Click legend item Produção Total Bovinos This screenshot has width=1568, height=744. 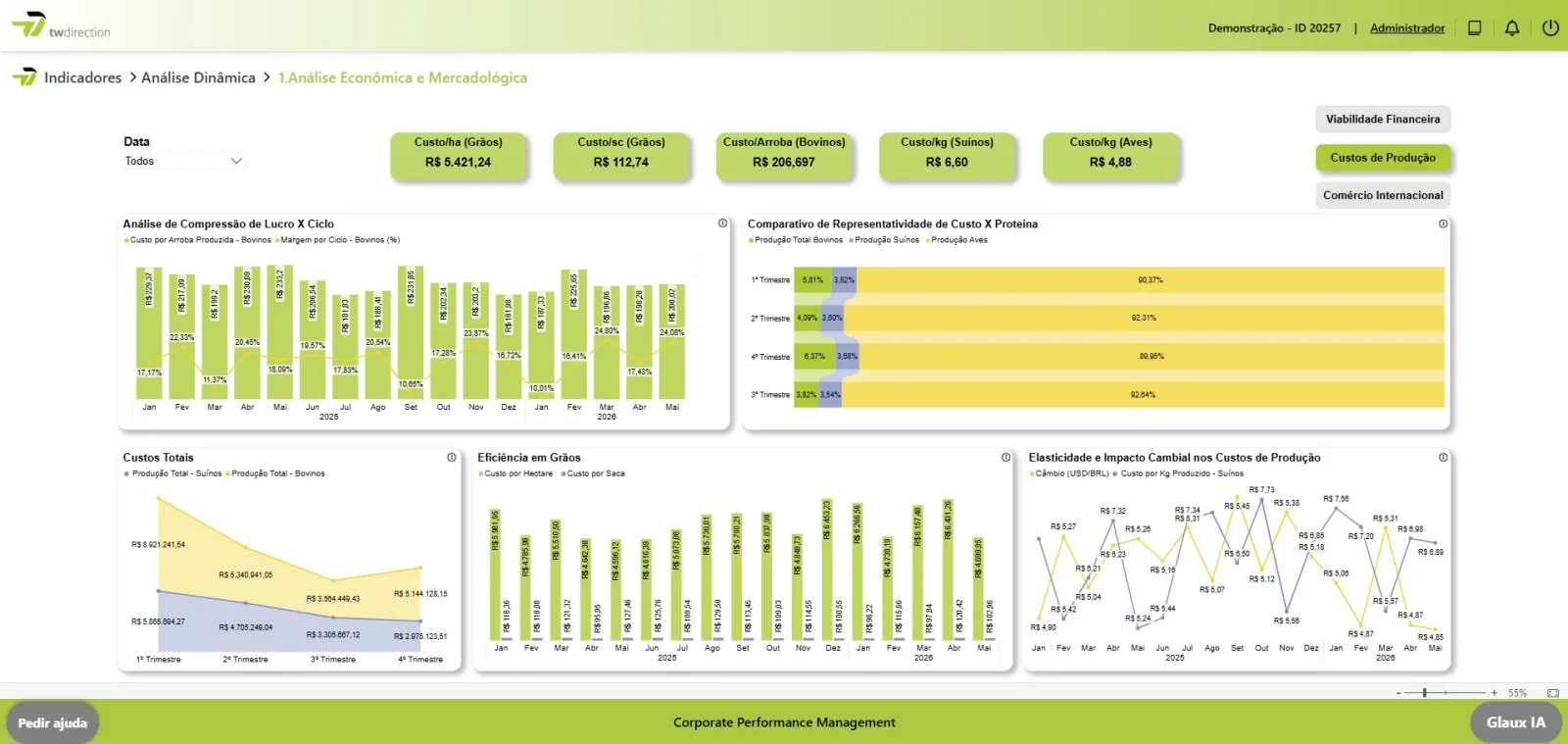coord(796,240)
